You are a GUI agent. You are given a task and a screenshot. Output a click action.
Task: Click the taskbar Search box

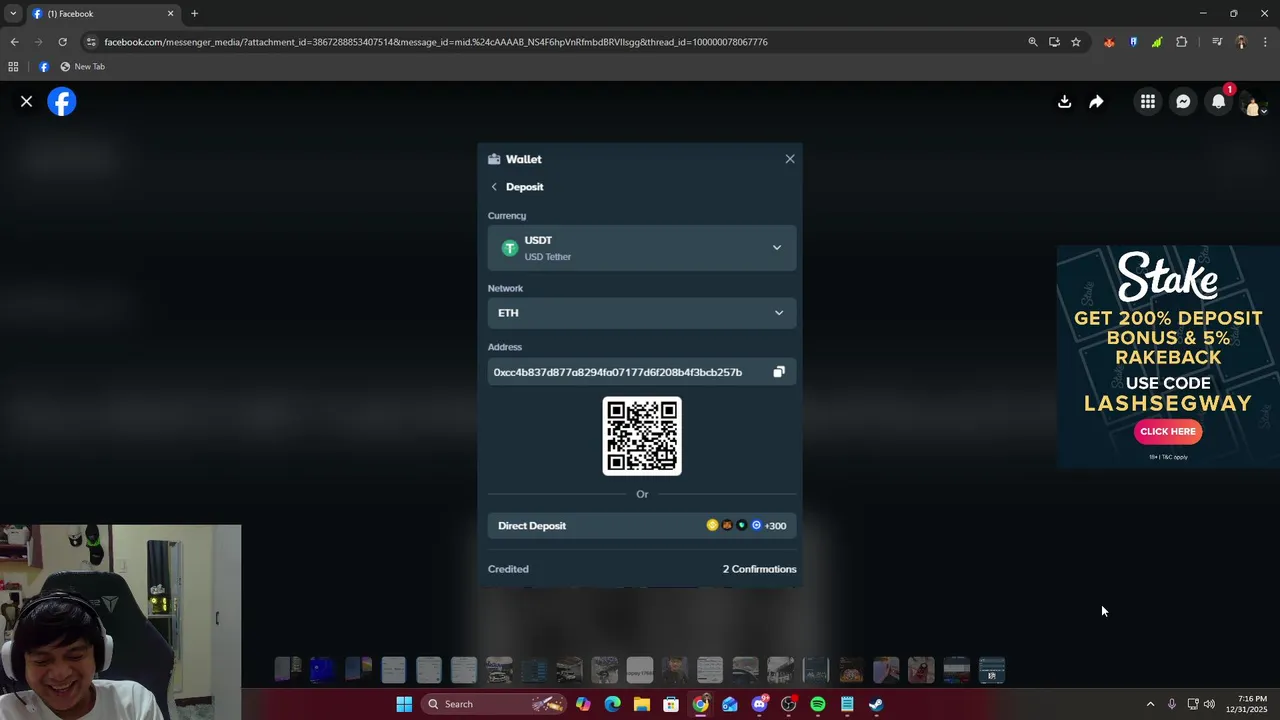coord(495,704)
